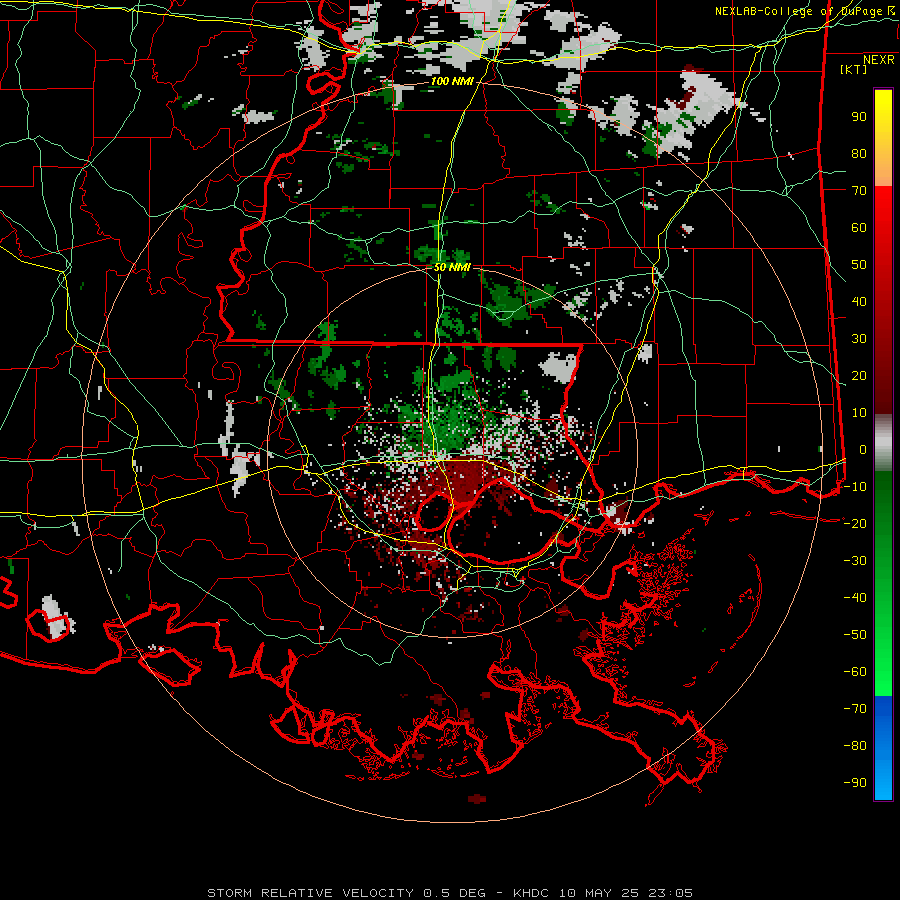Click the "100 NMI" range ring label
This screenshot has width=900, height=900.
452,82
